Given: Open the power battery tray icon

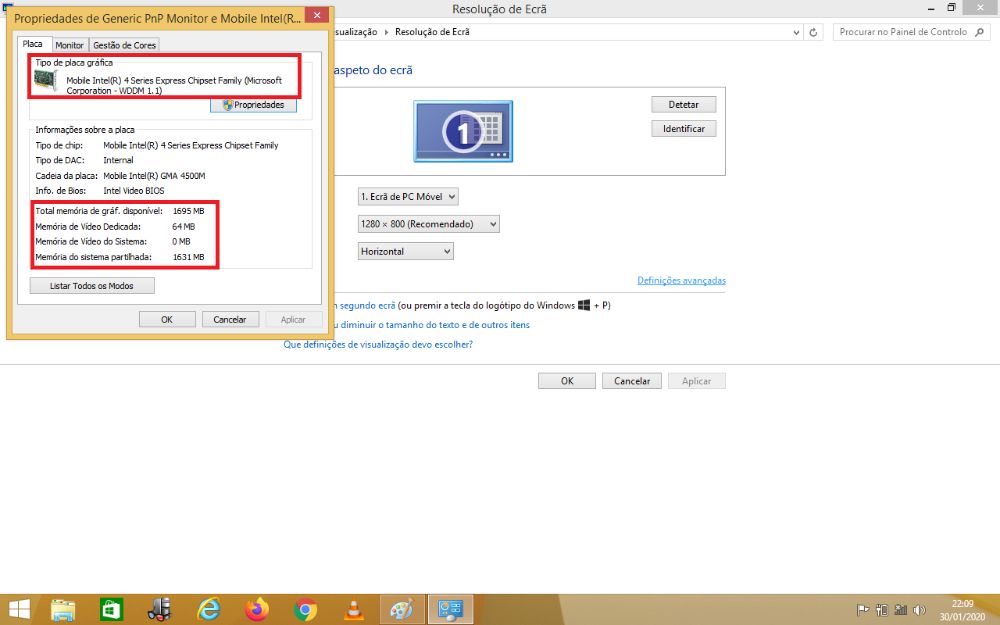Looking at the screenshot, I should point(881,610).
